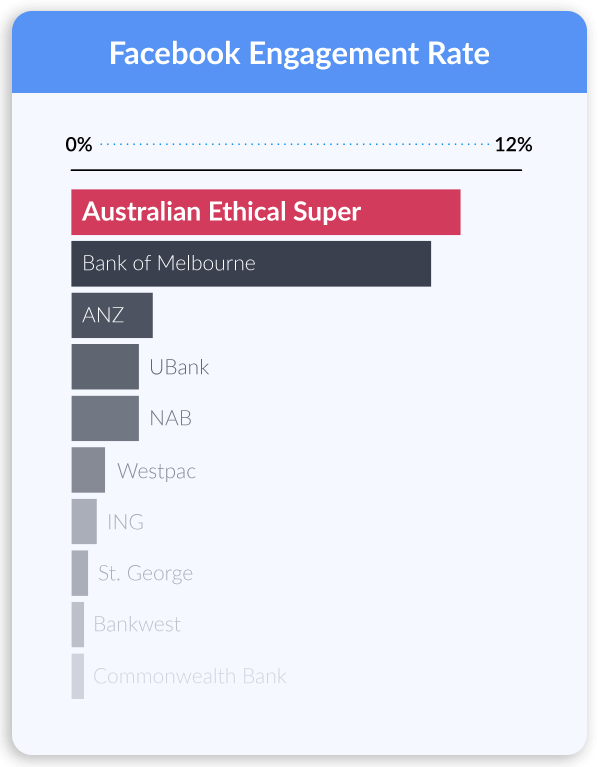Click the 12% axis label
The height and width of the screenshot is (767, 599).
513,144
